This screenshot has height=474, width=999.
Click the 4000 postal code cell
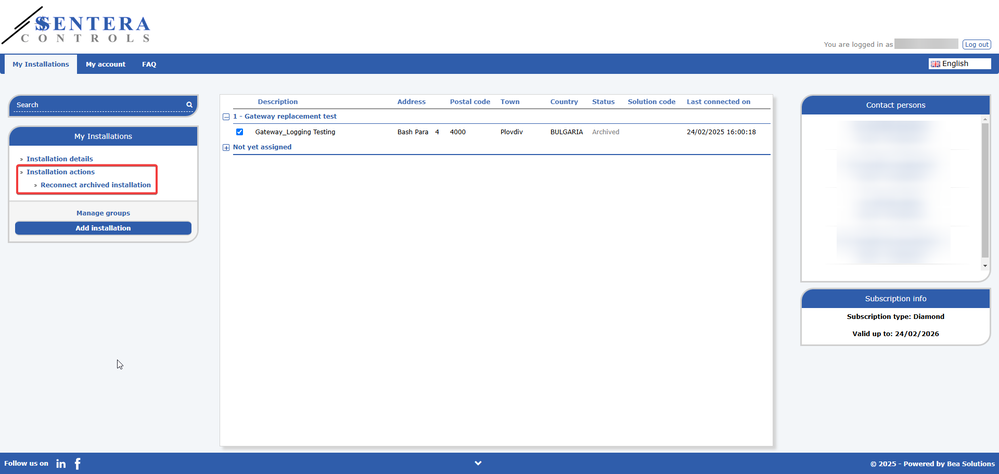(x=458, y=132)
